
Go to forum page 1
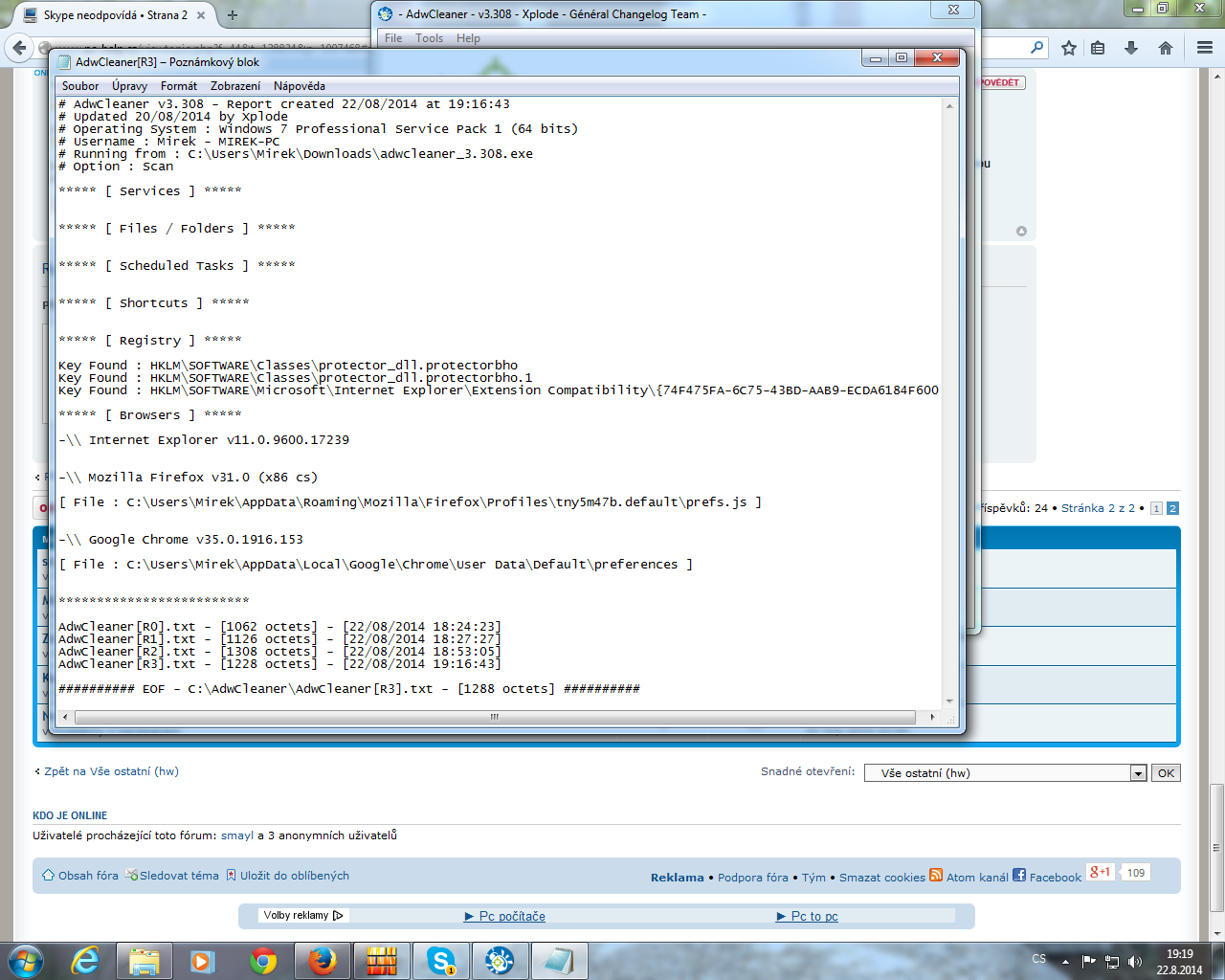click(1156, 509)
